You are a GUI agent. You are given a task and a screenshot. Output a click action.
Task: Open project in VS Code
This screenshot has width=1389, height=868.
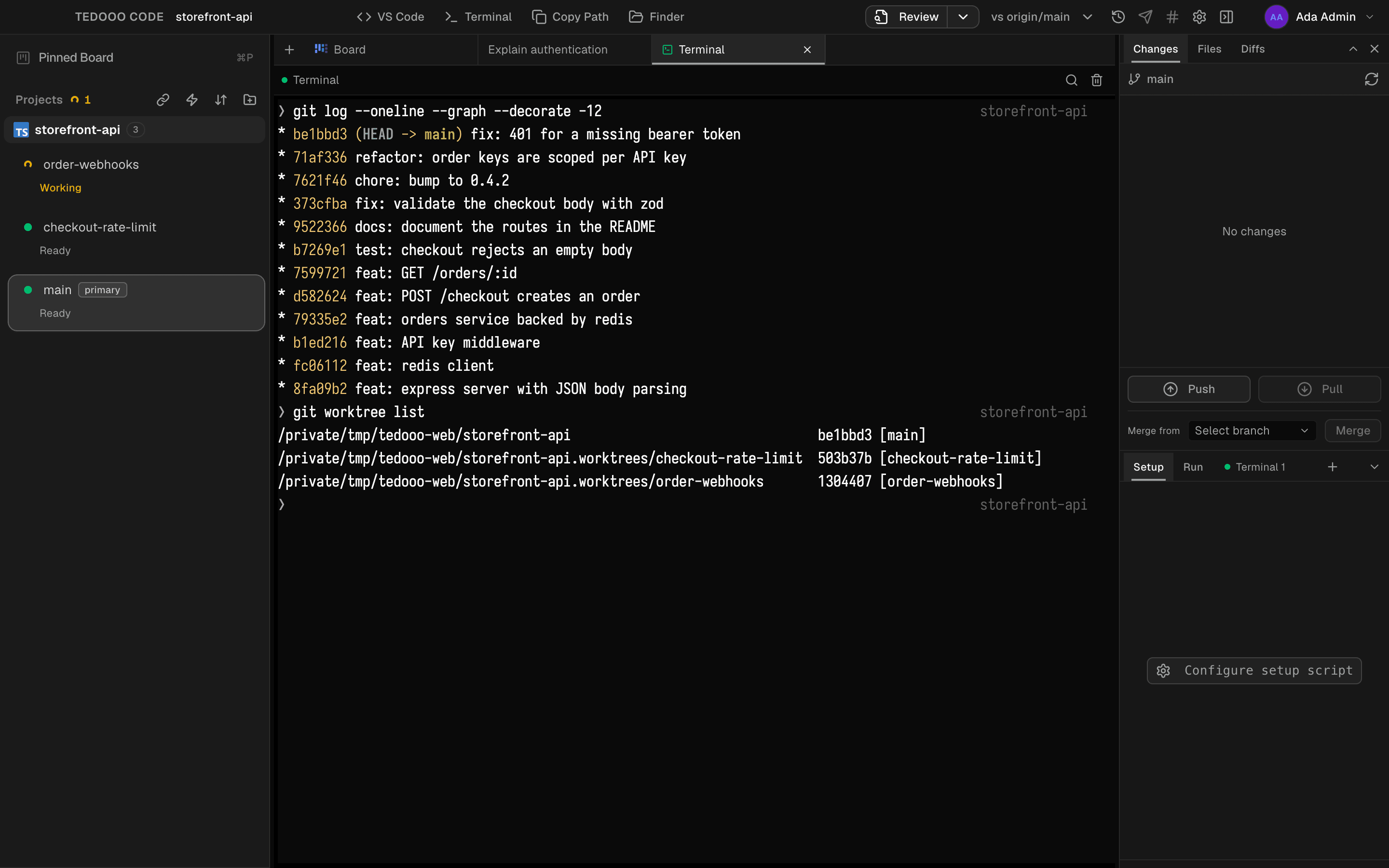[x=390, y=17]
